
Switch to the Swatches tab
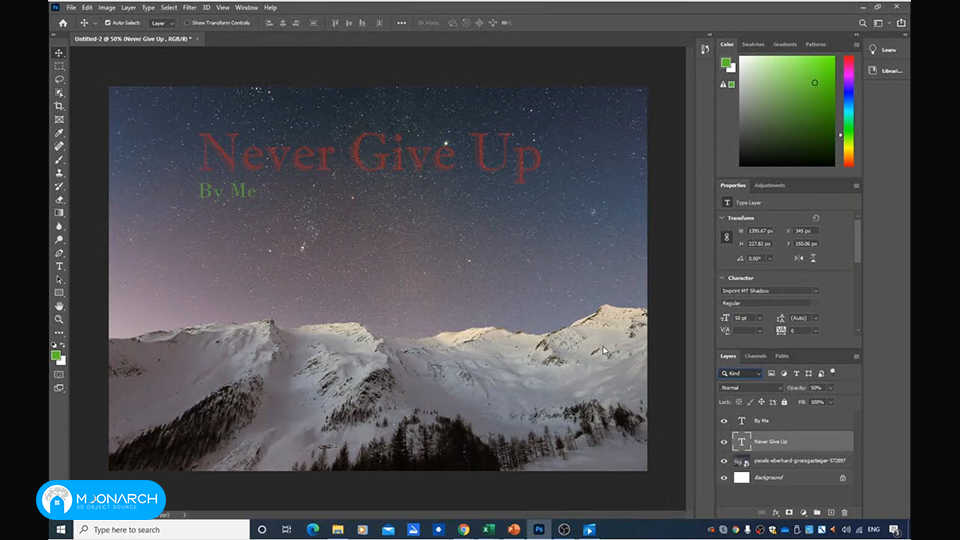[753, 44]
